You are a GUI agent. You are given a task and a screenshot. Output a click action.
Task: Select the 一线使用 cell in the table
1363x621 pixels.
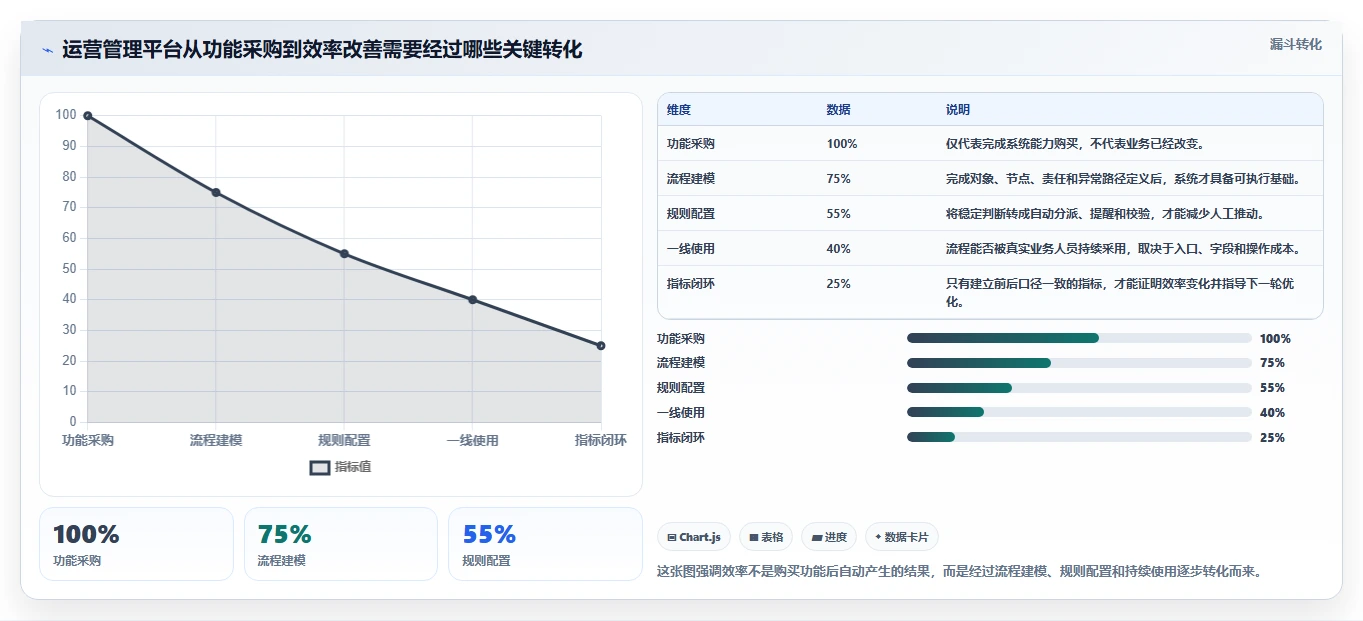pyautogui.click(x=691, y=249)
